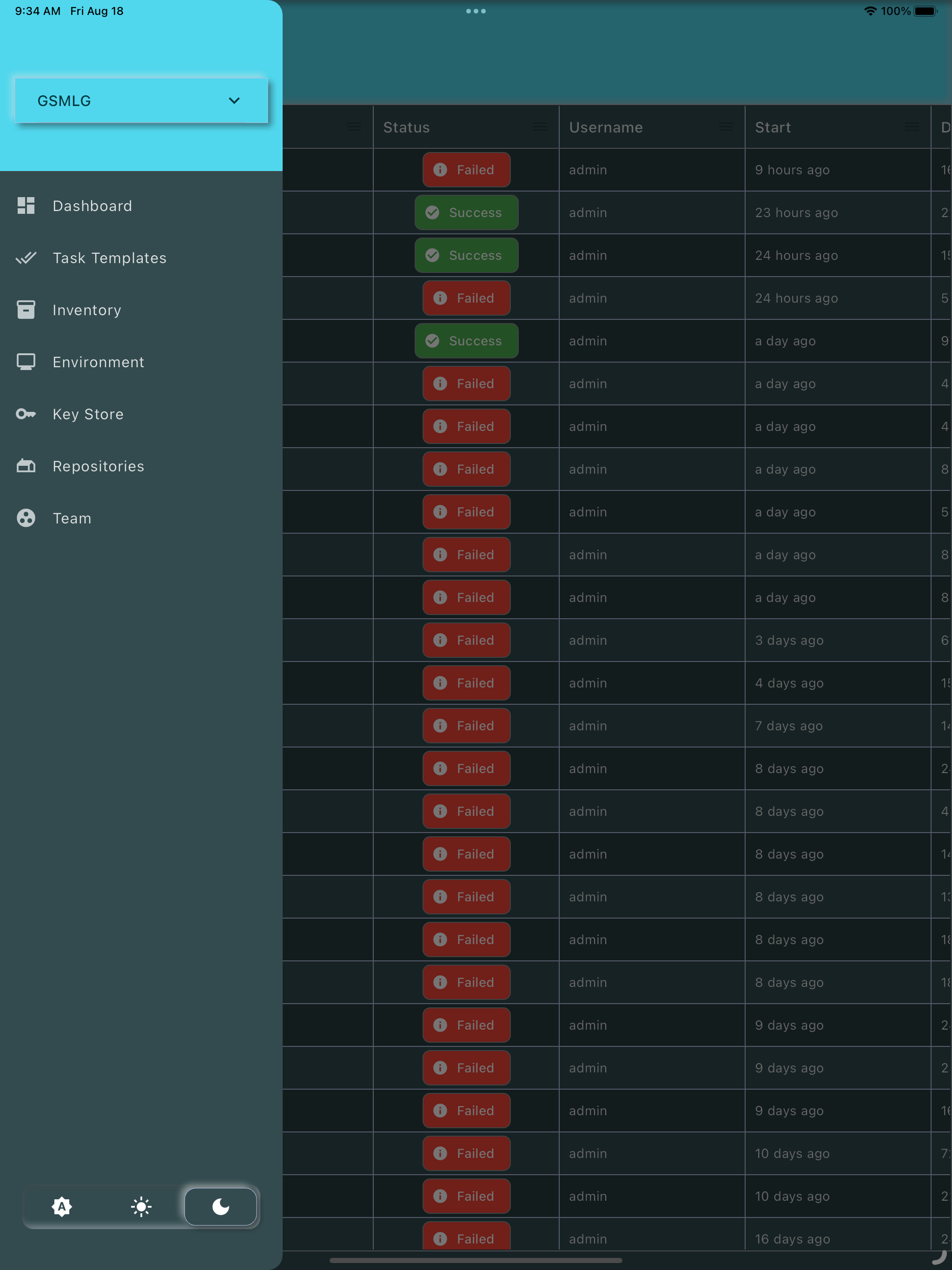Image resolution: width=952 pixels, height=1270 pixels.
Task: Tap the three-dots multitasking icon at top
Action: [476, 11]
